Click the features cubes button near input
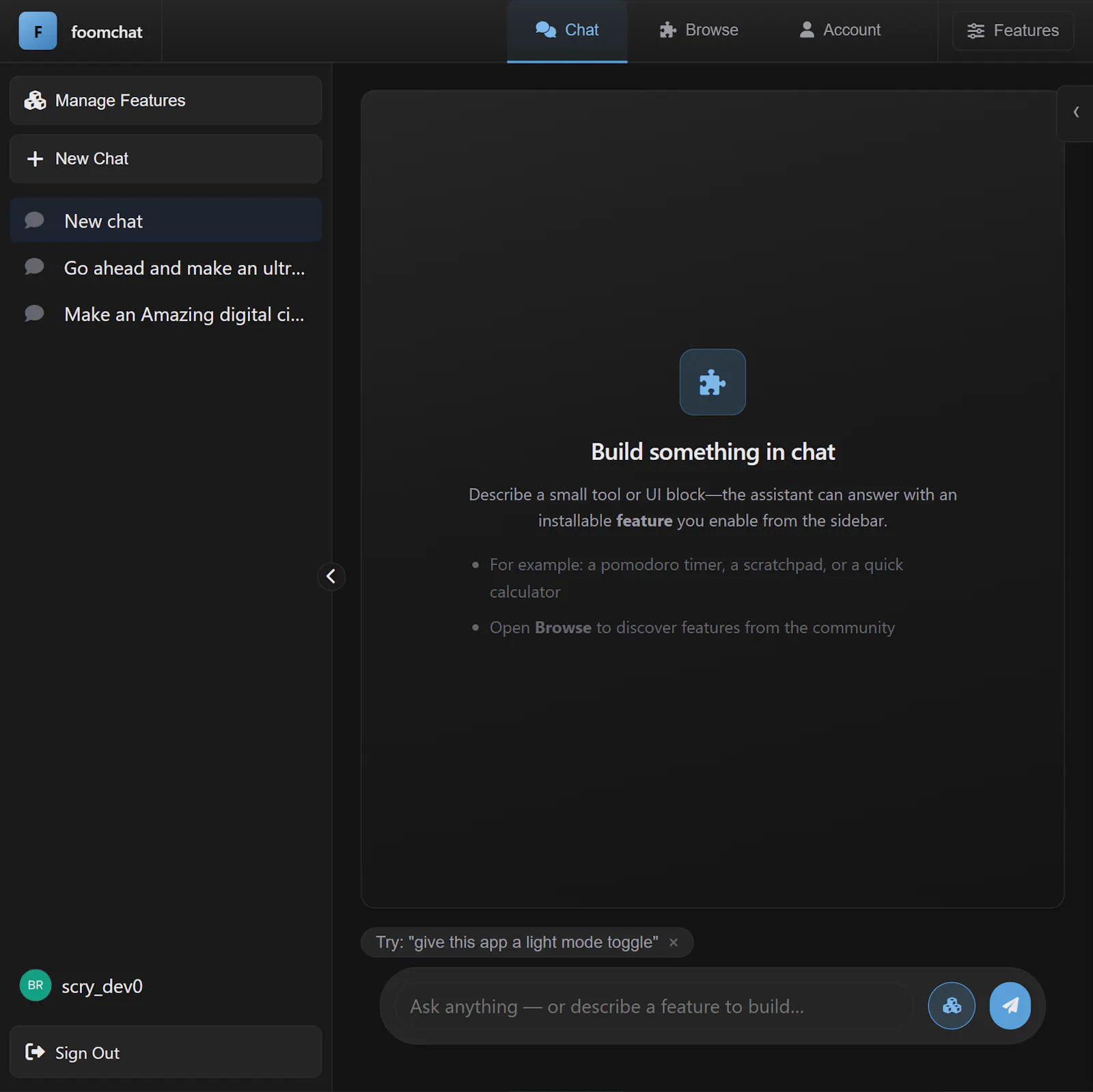This screenshot has height=1092, width=1093. pyautogui.click(x=952, y=1005)
